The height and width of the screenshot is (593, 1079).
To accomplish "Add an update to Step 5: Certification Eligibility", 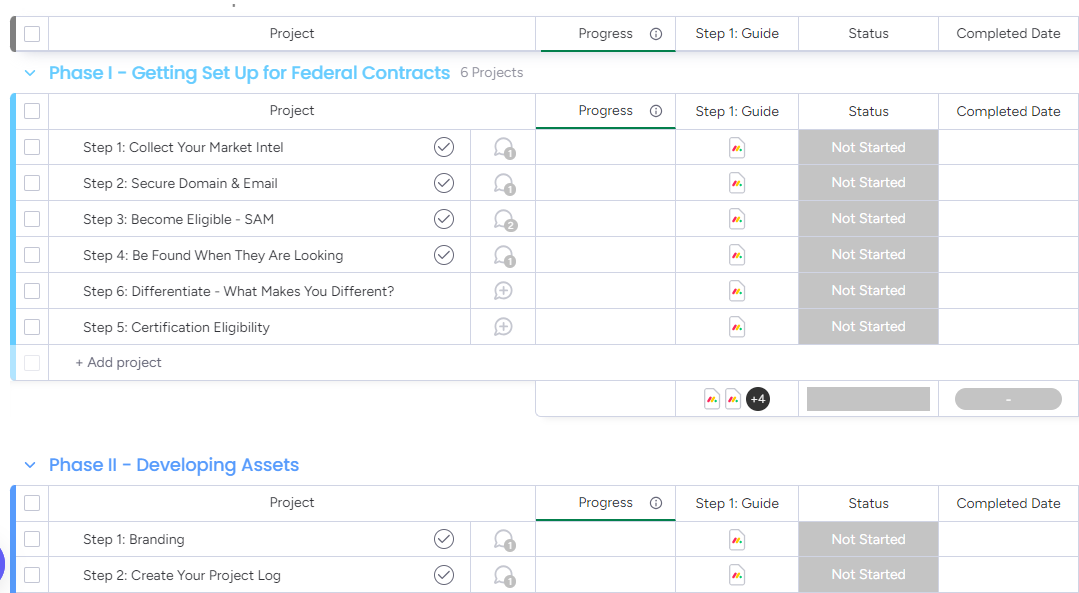I will pyautogui.click(x=503, y=327).
